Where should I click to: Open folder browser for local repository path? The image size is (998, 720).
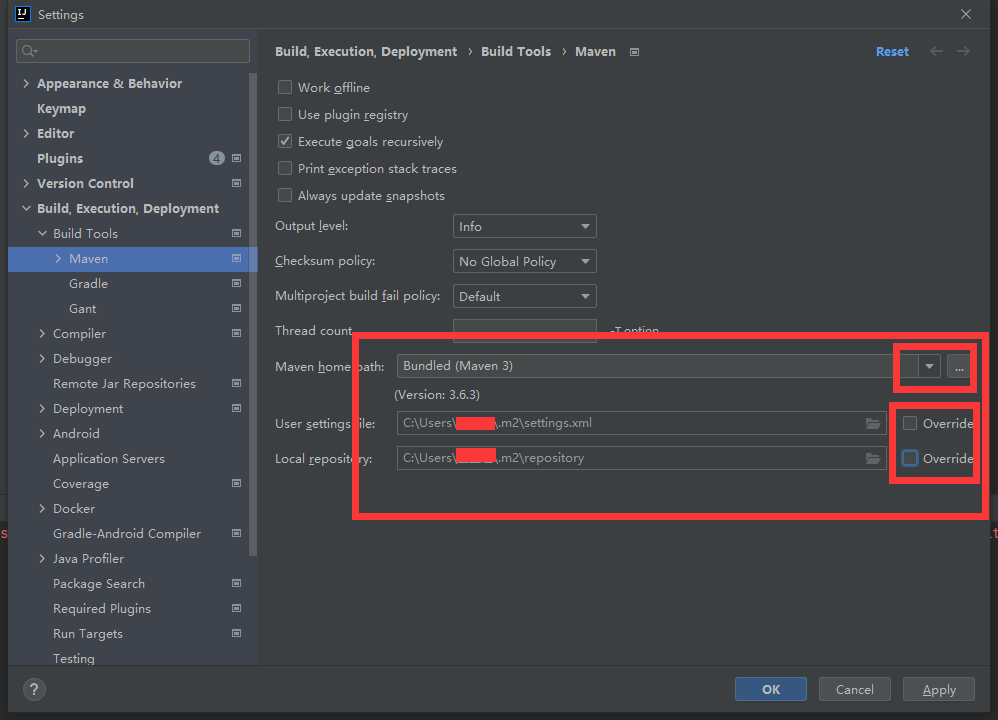873,458
